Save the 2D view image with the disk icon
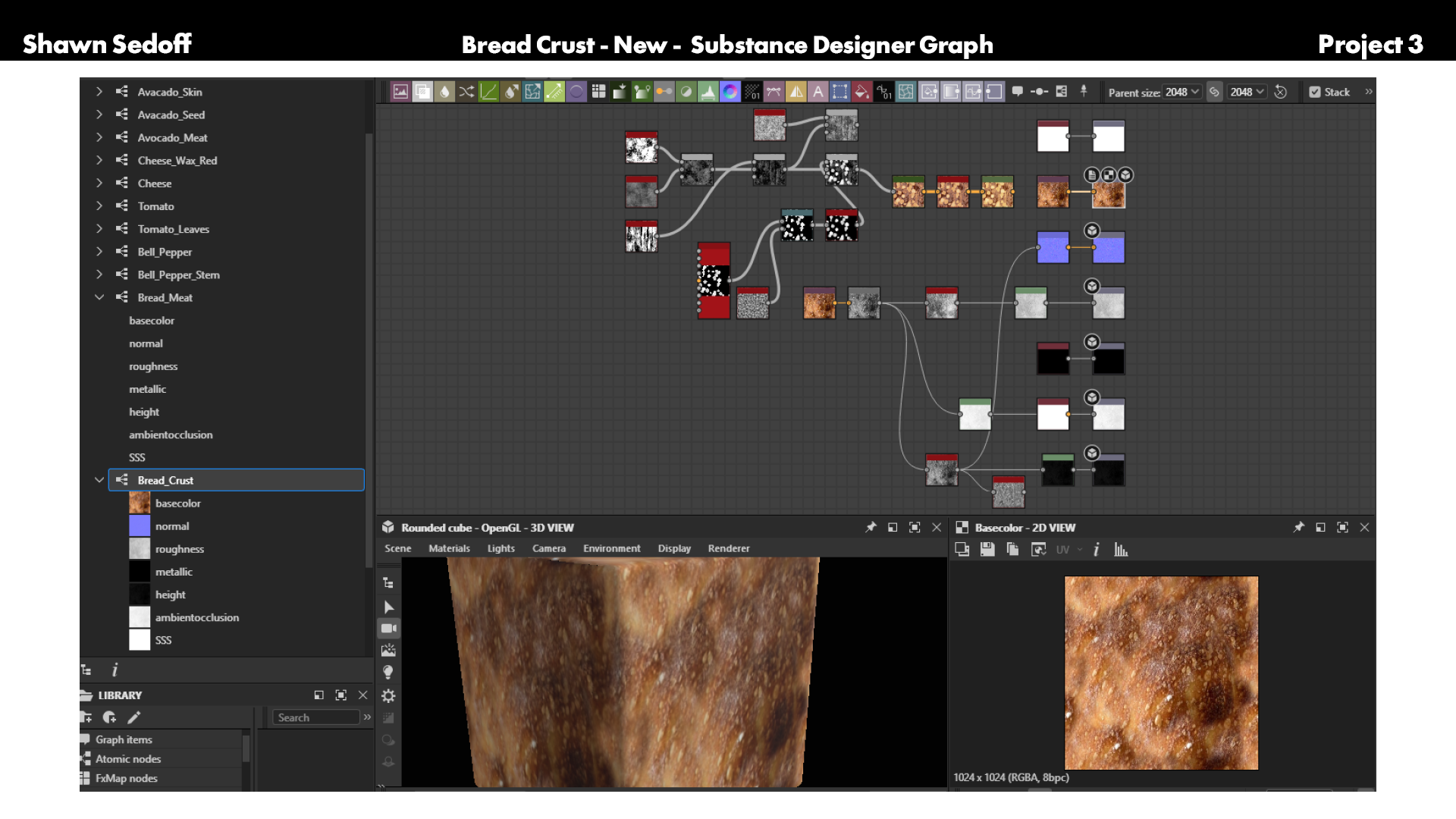This screenshot has height=819, width=1456. pyautogui.click(x=987, y=550)
